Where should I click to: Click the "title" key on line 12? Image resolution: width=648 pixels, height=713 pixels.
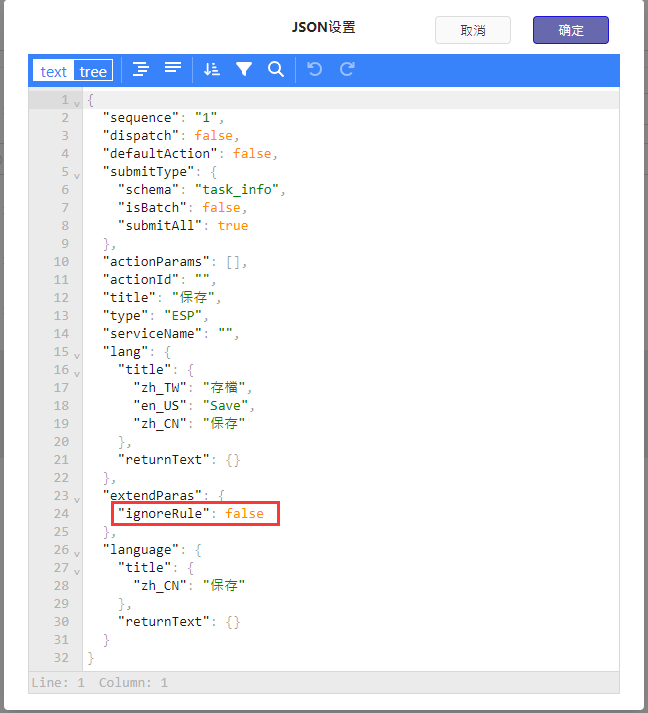130,297
